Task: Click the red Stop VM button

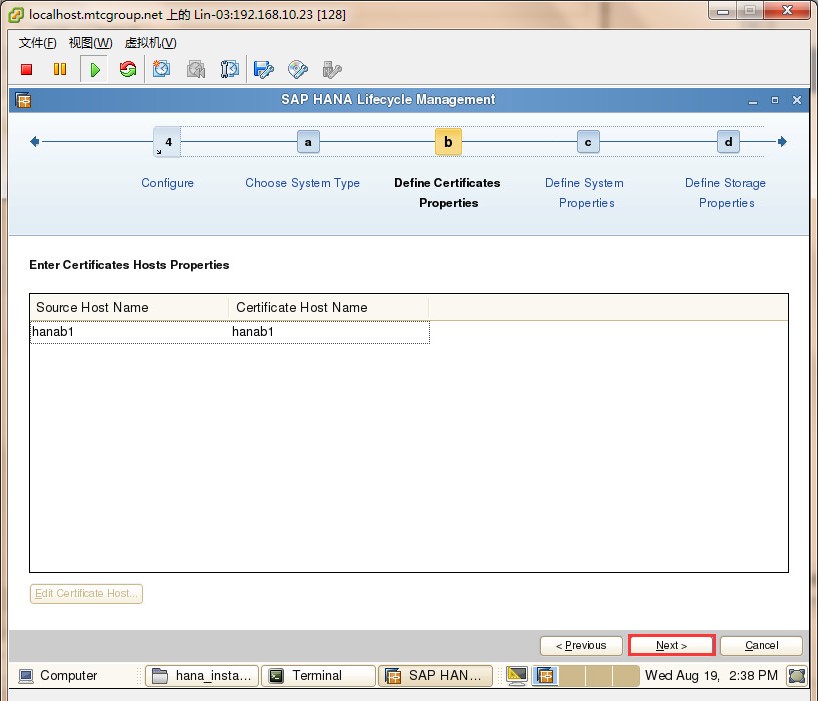Action: [x=27, y=69]
